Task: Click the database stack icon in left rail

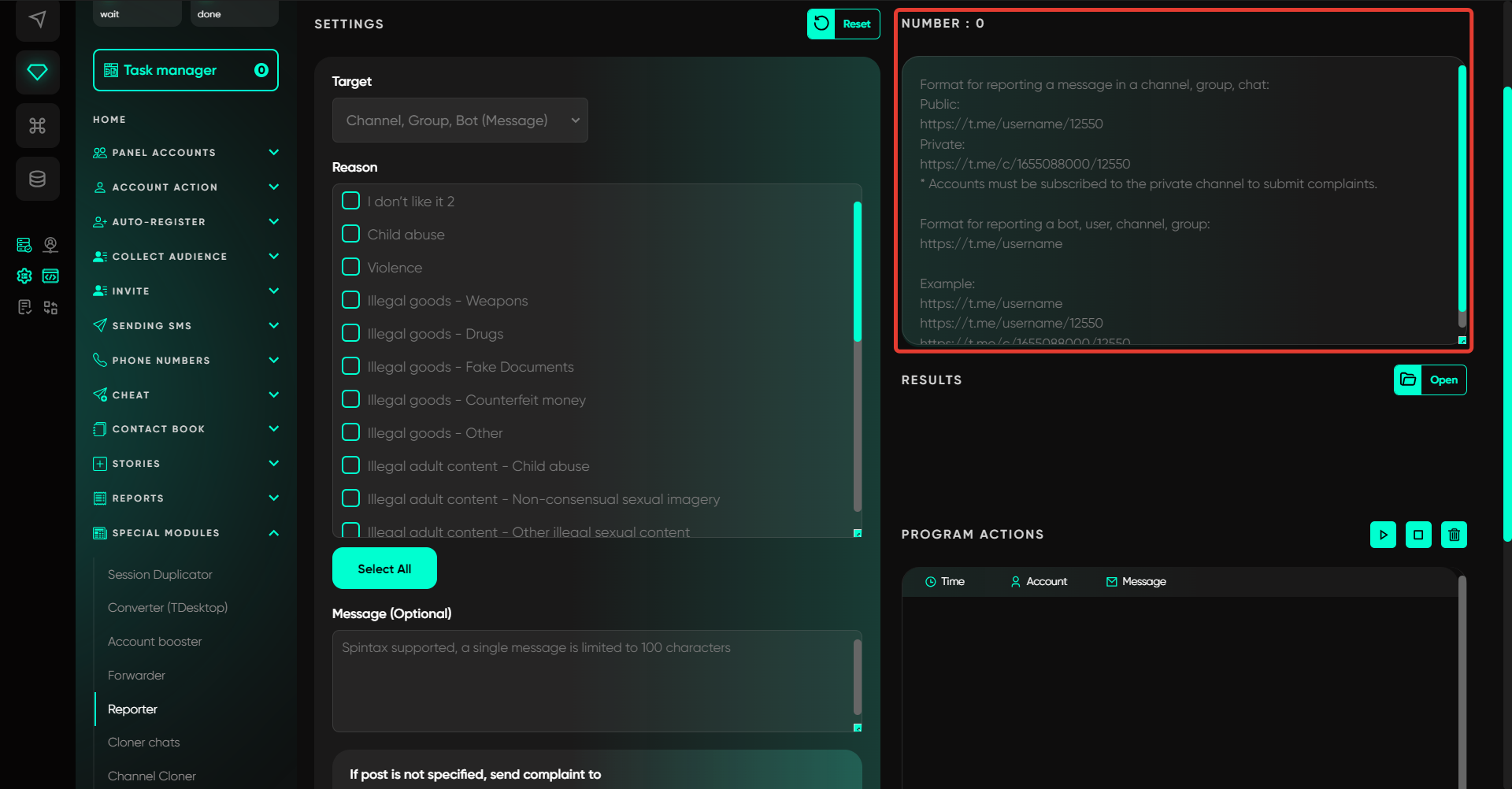Action: click(x=37, y=179)
